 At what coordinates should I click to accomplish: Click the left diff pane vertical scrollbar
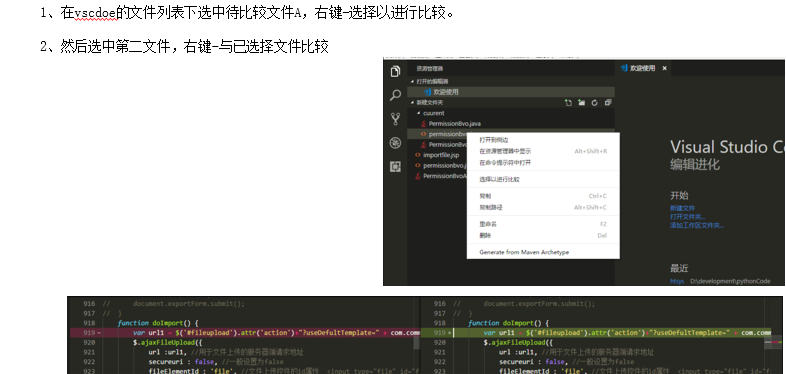(416, 342)
